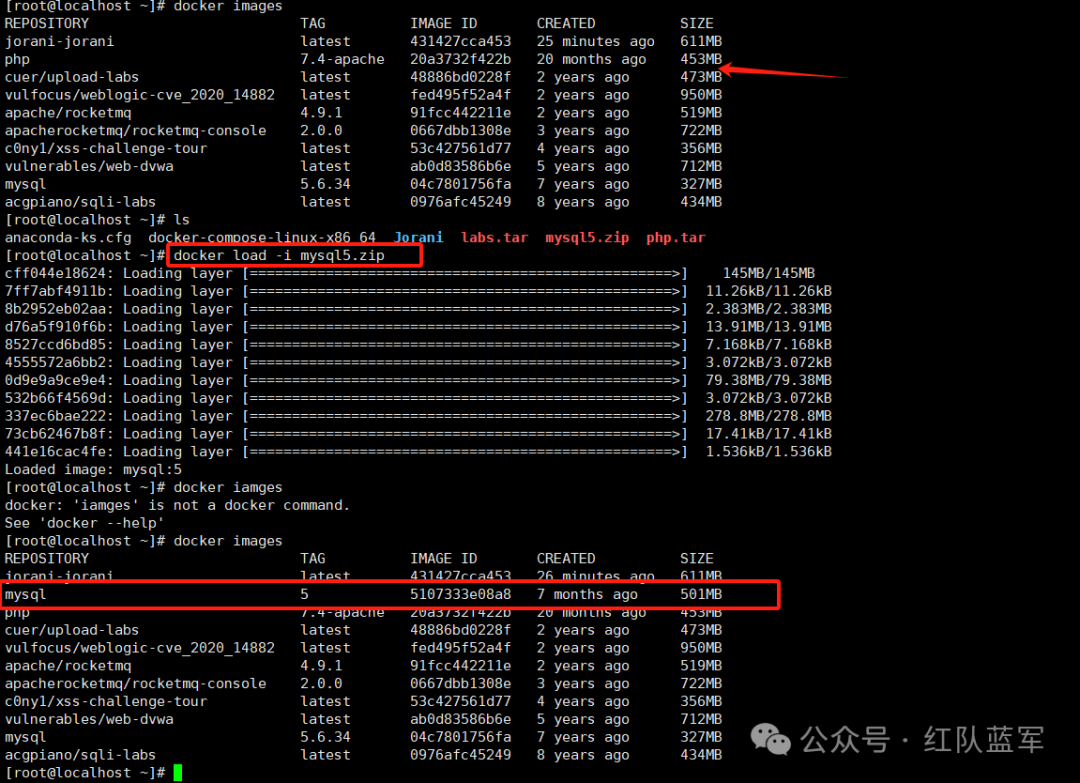This screenshot has height=783, width=1080.
Task: Select layer ID '532b66f4569d'
Action: pyautogui.click(x=55, y=399)
